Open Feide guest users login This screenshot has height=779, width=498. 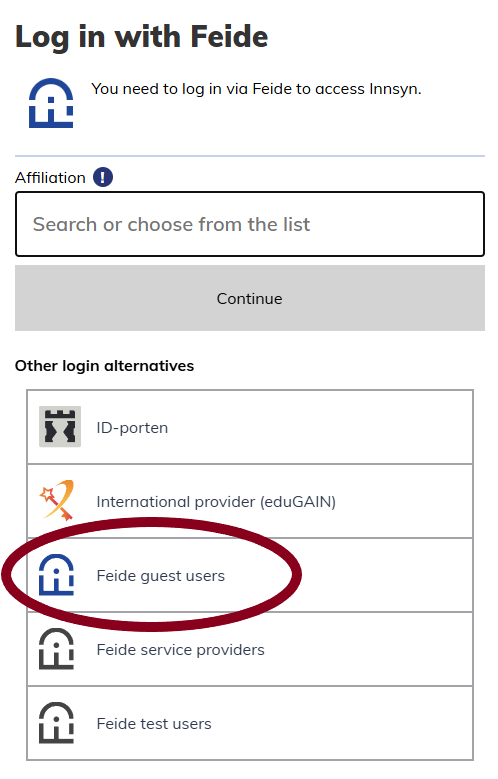tap(249, 575)
